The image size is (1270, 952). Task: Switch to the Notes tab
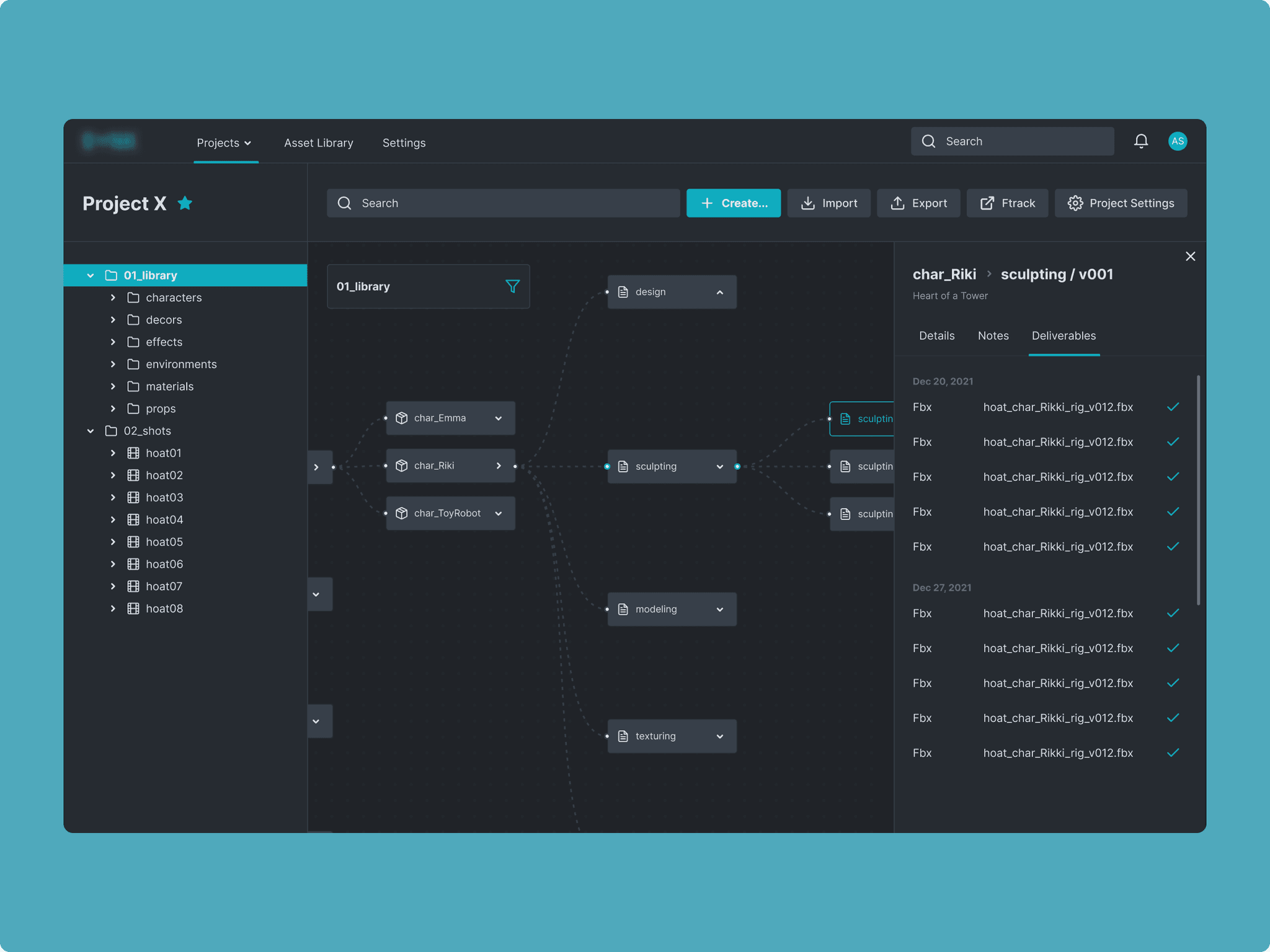point(993,336)
